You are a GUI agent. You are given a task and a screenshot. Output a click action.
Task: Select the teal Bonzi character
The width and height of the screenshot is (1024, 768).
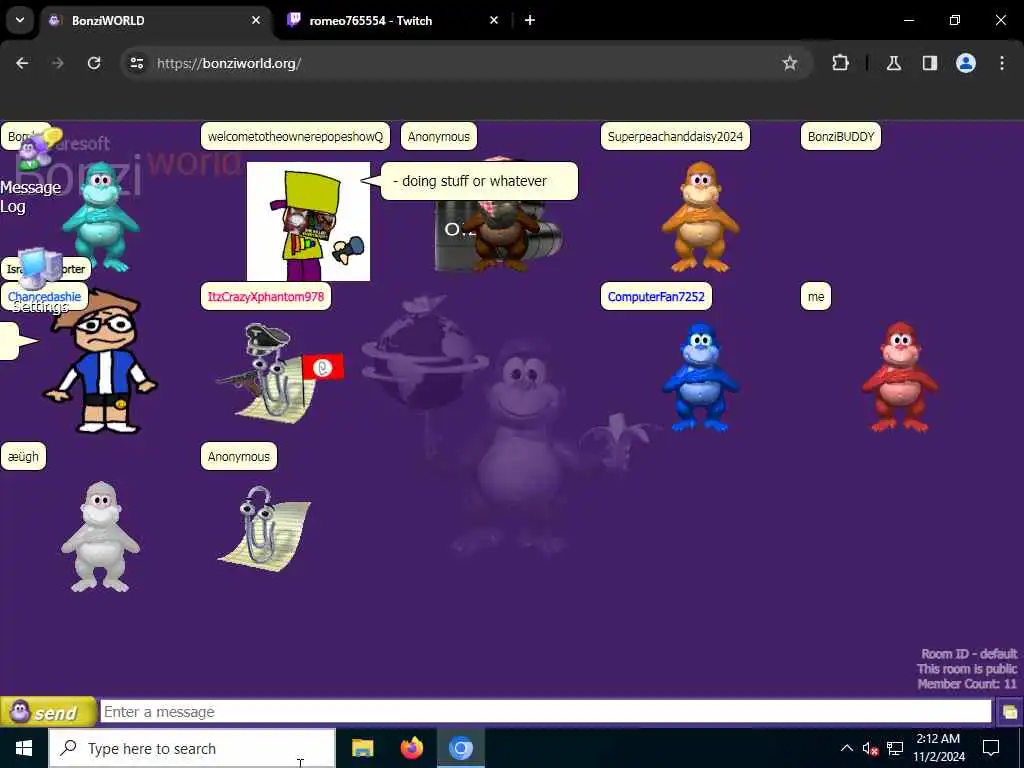101,217
